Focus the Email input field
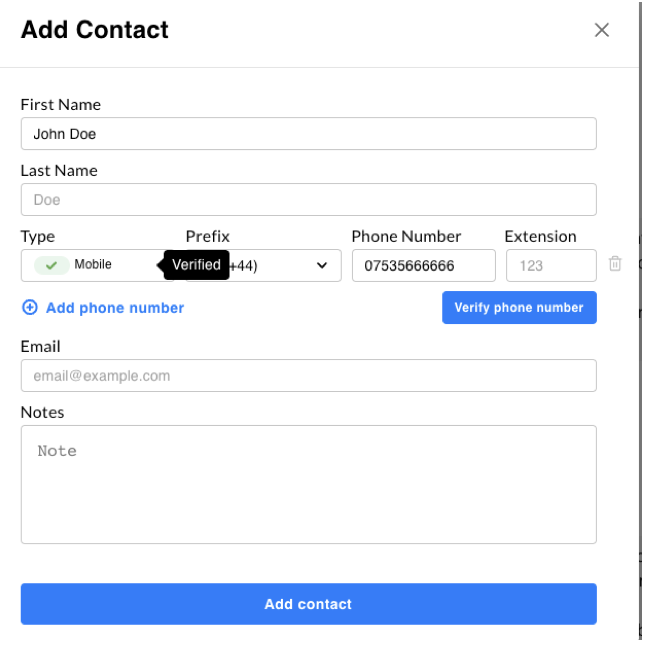650x654 pixels. pyautogui.click(x=309, y=375)
